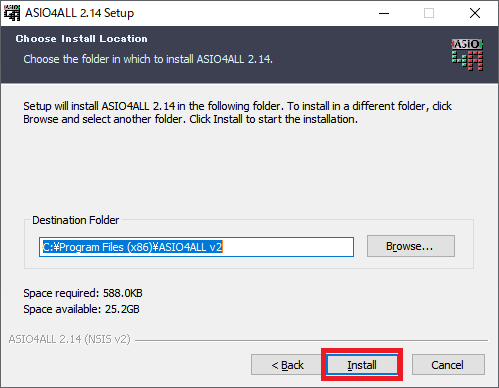Click the 'Destination Folder' group label
The height and width of the screenshot is (388, 499).
point(75,220)
